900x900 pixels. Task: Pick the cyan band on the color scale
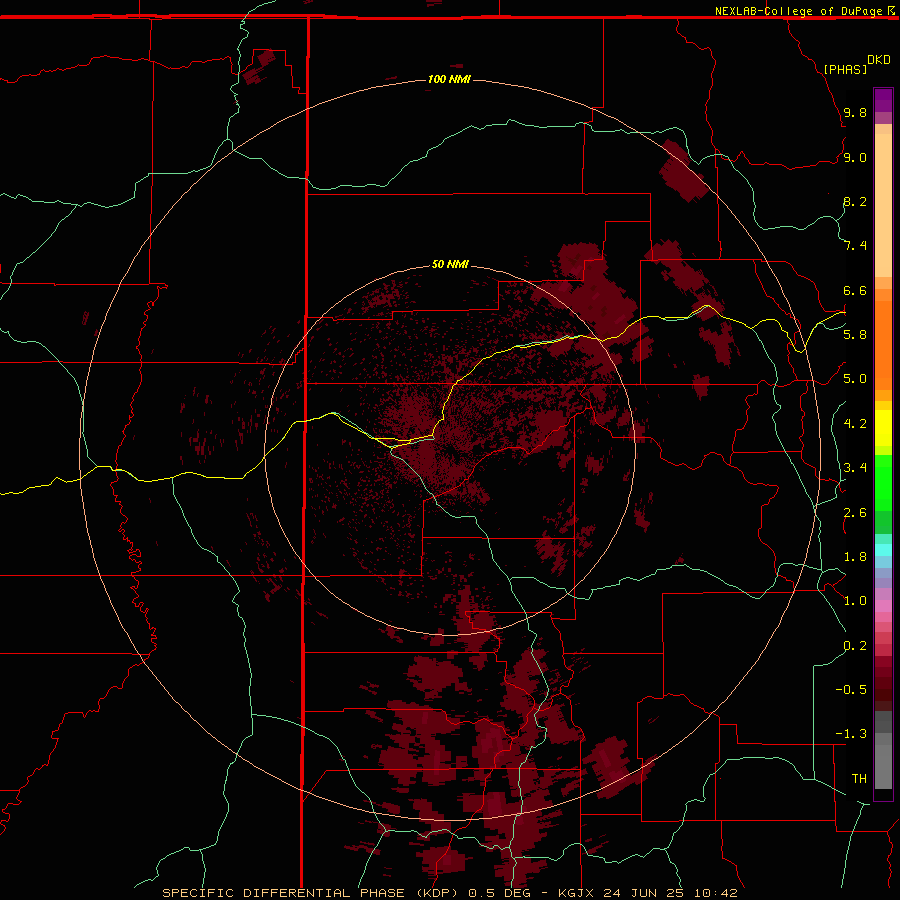(883, 550)
